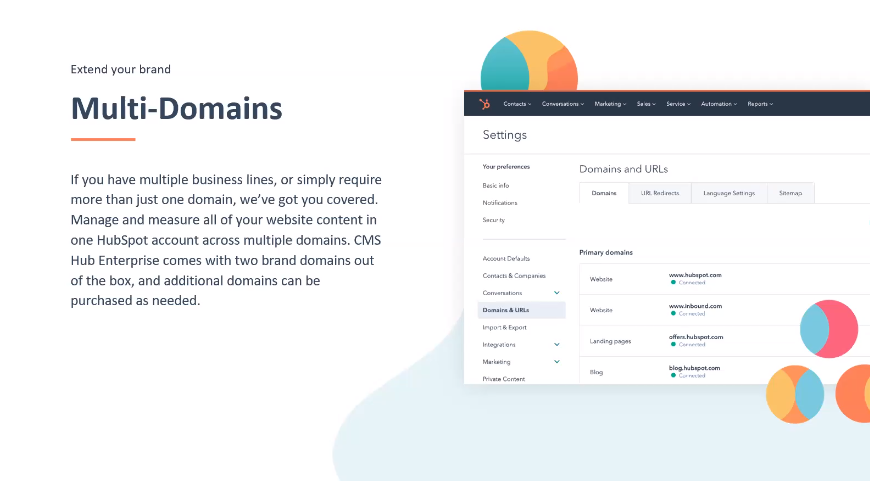Click Connected status under offers.hubspot.com

[688, 345]
